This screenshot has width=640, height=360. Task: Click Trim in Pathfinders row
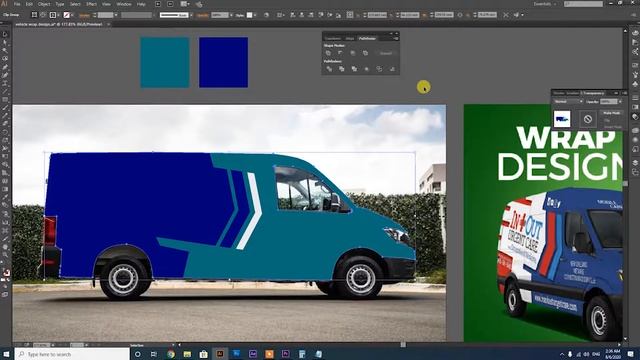tap(342, 69)
